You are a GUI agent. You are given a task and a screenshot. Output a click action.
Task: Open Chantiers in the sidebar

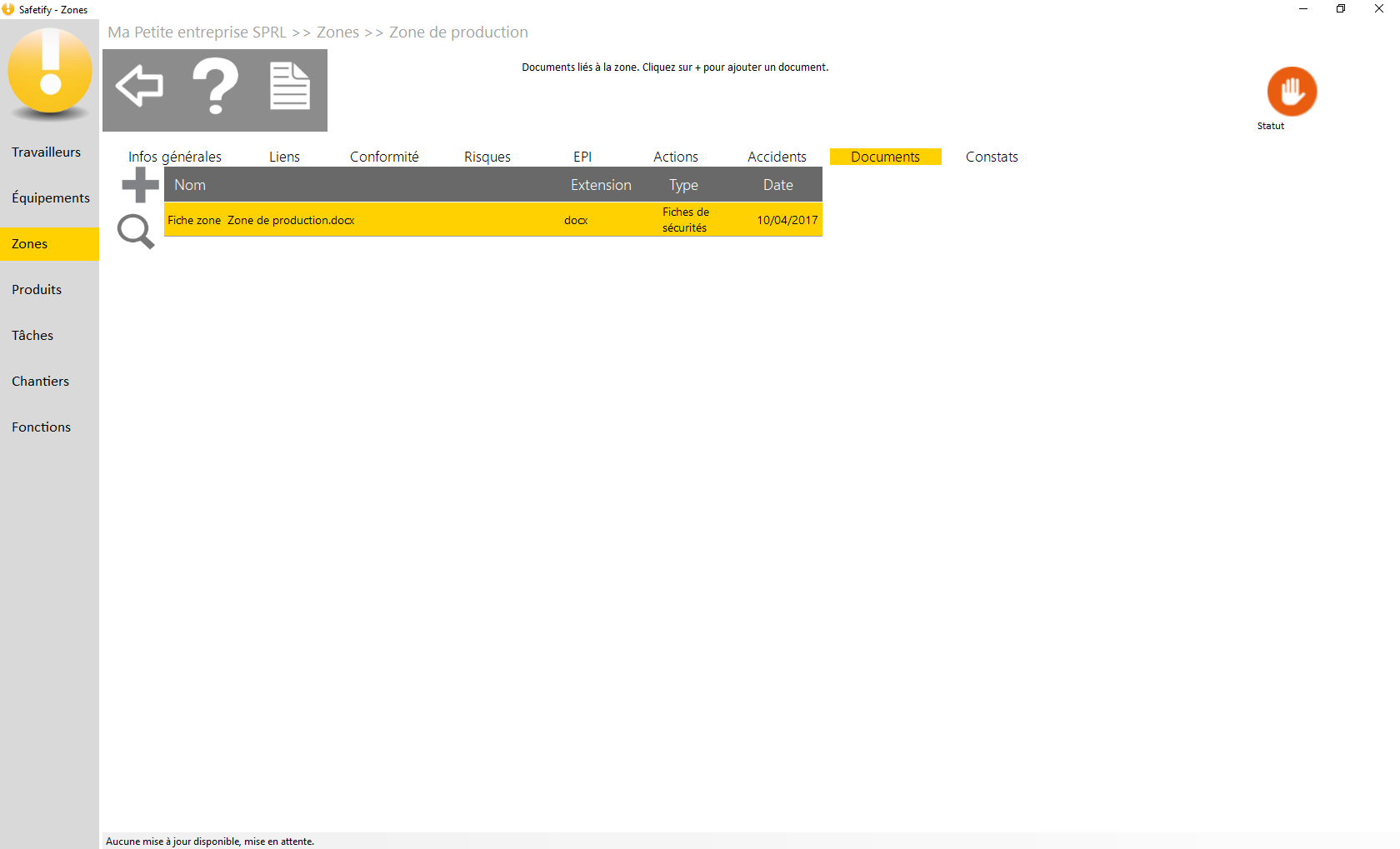coord(49,381)
